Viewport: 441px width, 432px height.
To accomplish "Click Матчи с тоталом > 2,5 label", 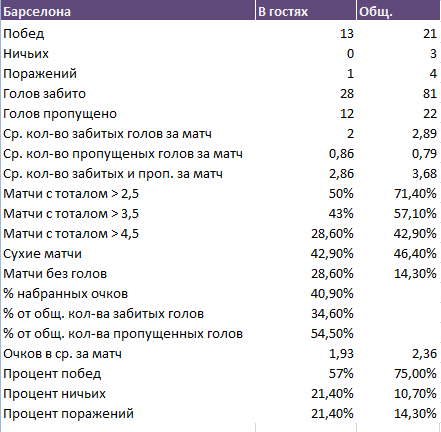I will tap(71, 194).
